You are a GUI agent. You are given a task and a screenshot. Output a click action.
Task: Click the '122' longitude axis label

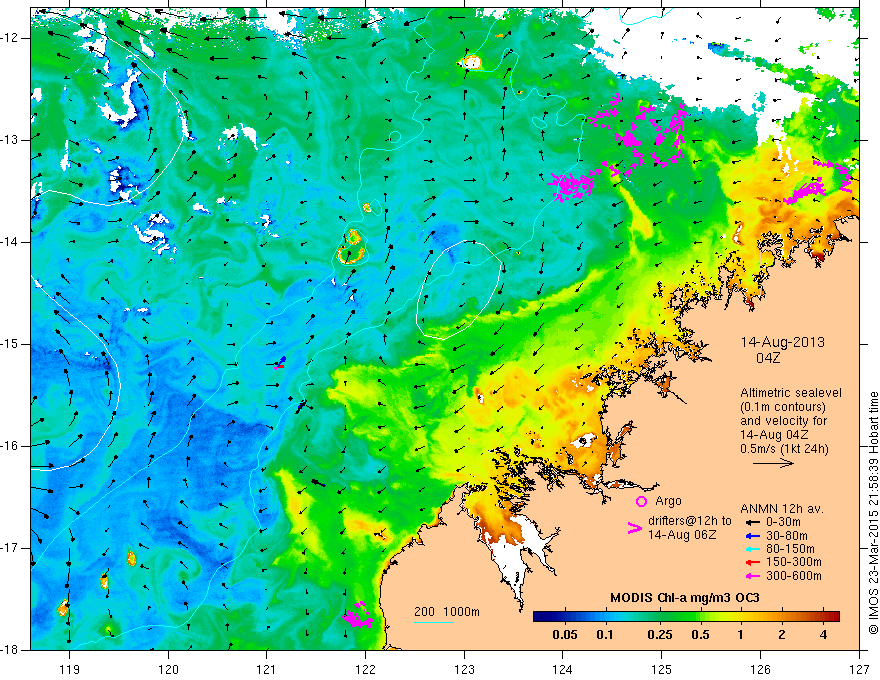click(x=365, y=669)
